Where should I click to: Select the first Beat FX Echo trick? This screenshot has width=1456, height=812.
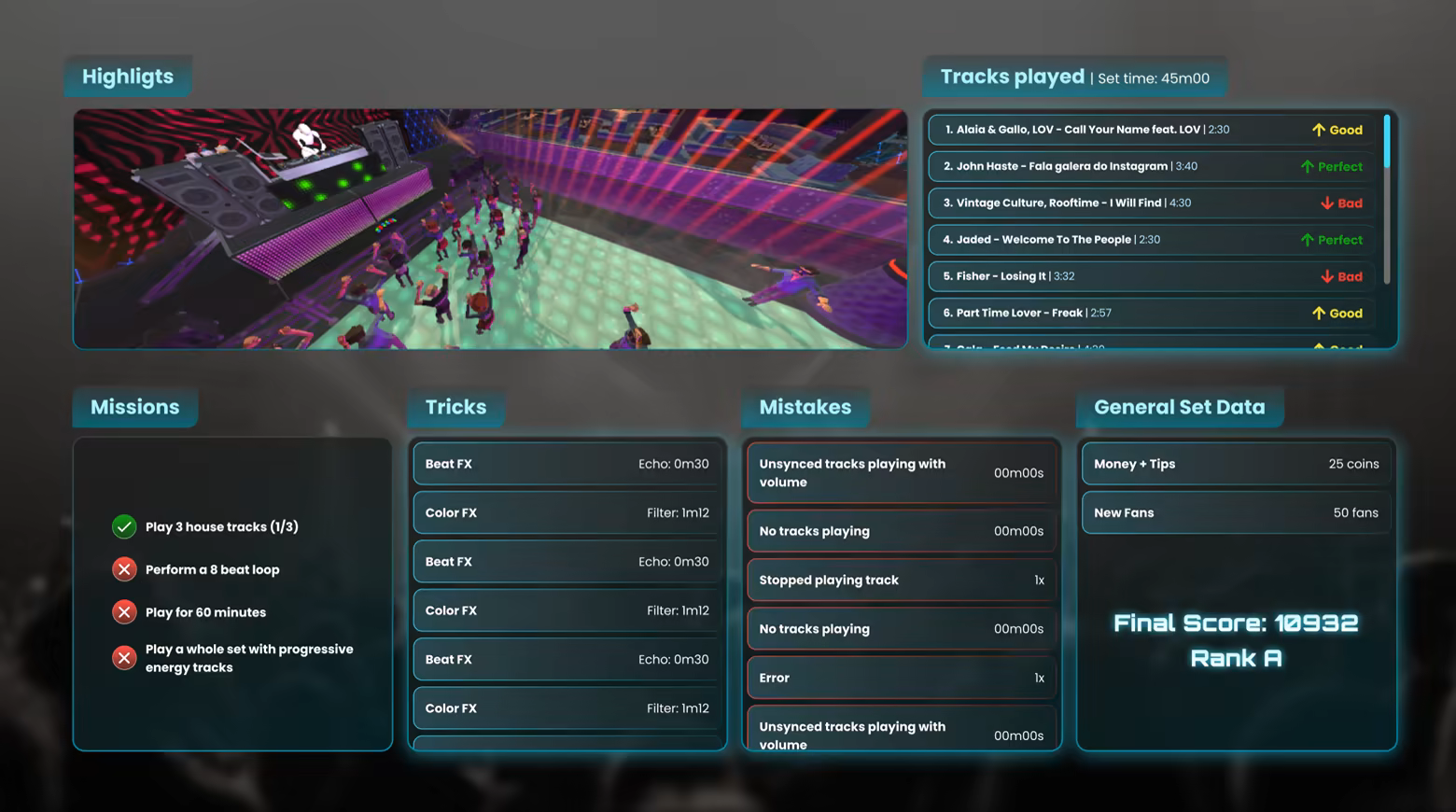[x=567, y=464]
